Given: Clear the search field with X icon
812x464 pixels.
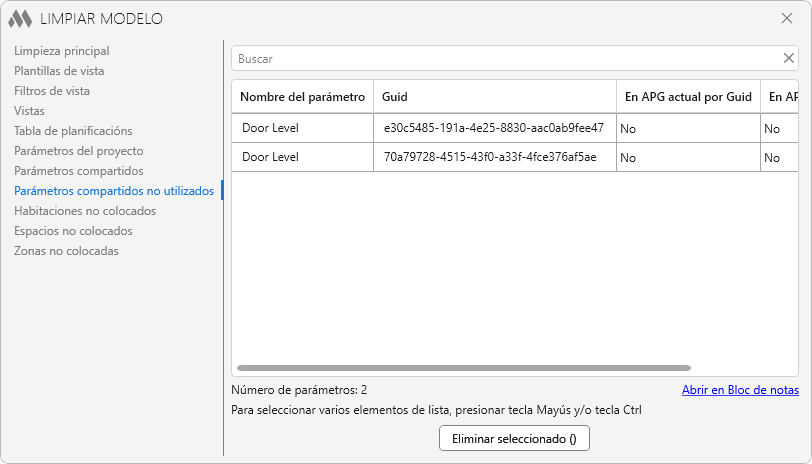Looking at the screenshot, I should pos(788,58).
